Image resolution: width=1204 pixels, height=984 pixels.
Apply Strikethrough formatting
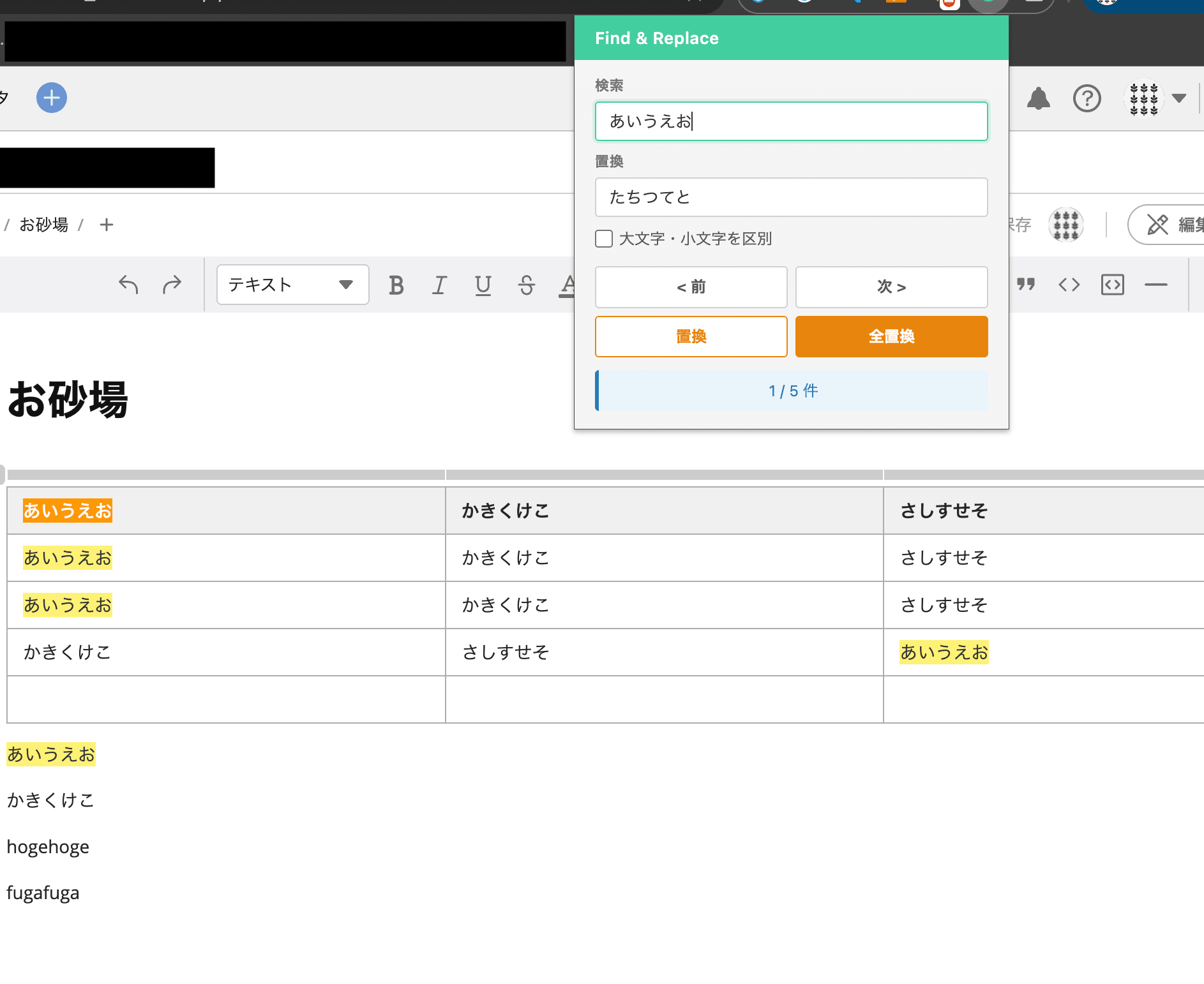(x=525, y=285)
